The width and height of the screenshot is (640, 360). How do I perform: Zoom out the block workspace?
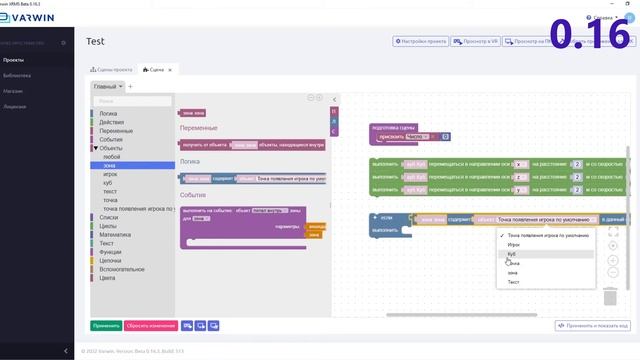[x=613, y=272]
